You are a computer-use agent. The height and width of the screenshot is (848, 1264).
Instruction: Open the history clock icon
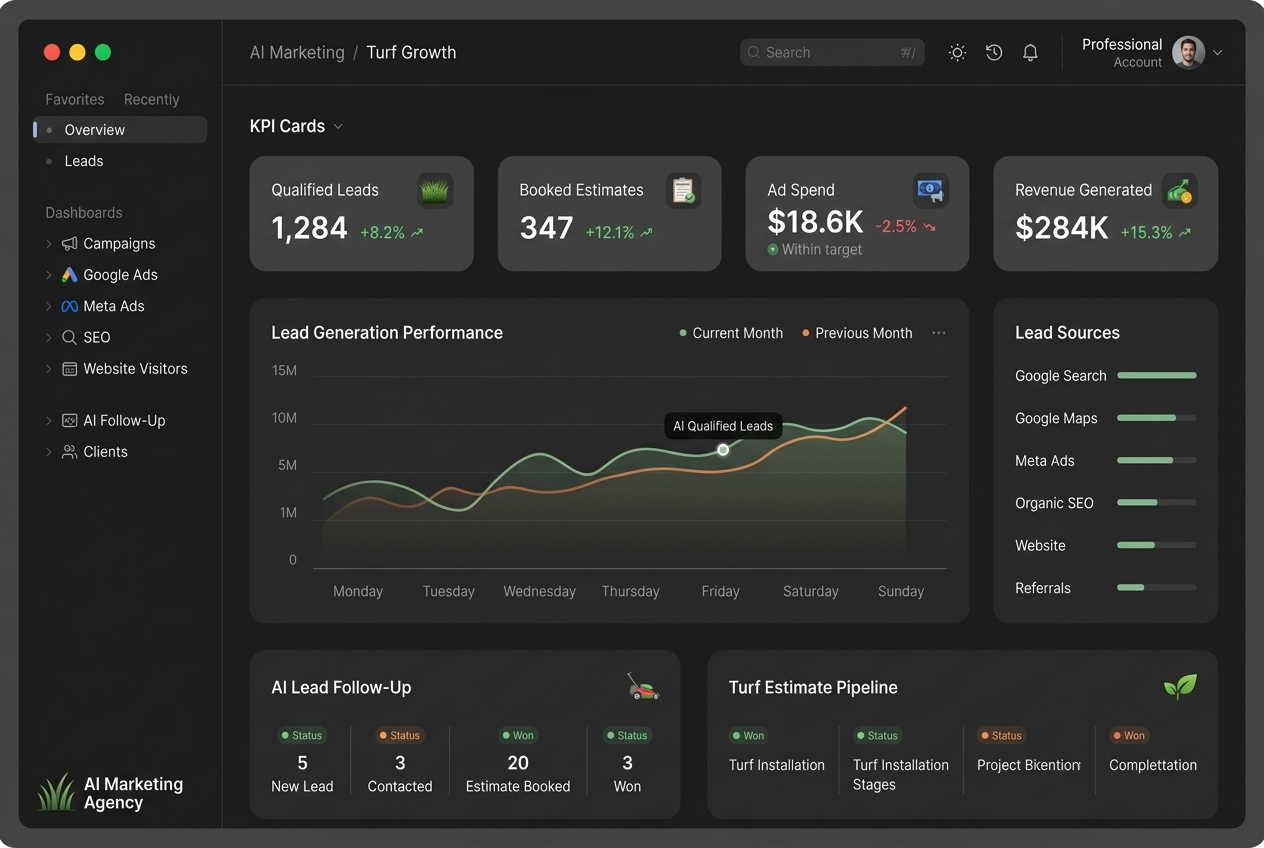coord(994,53)
